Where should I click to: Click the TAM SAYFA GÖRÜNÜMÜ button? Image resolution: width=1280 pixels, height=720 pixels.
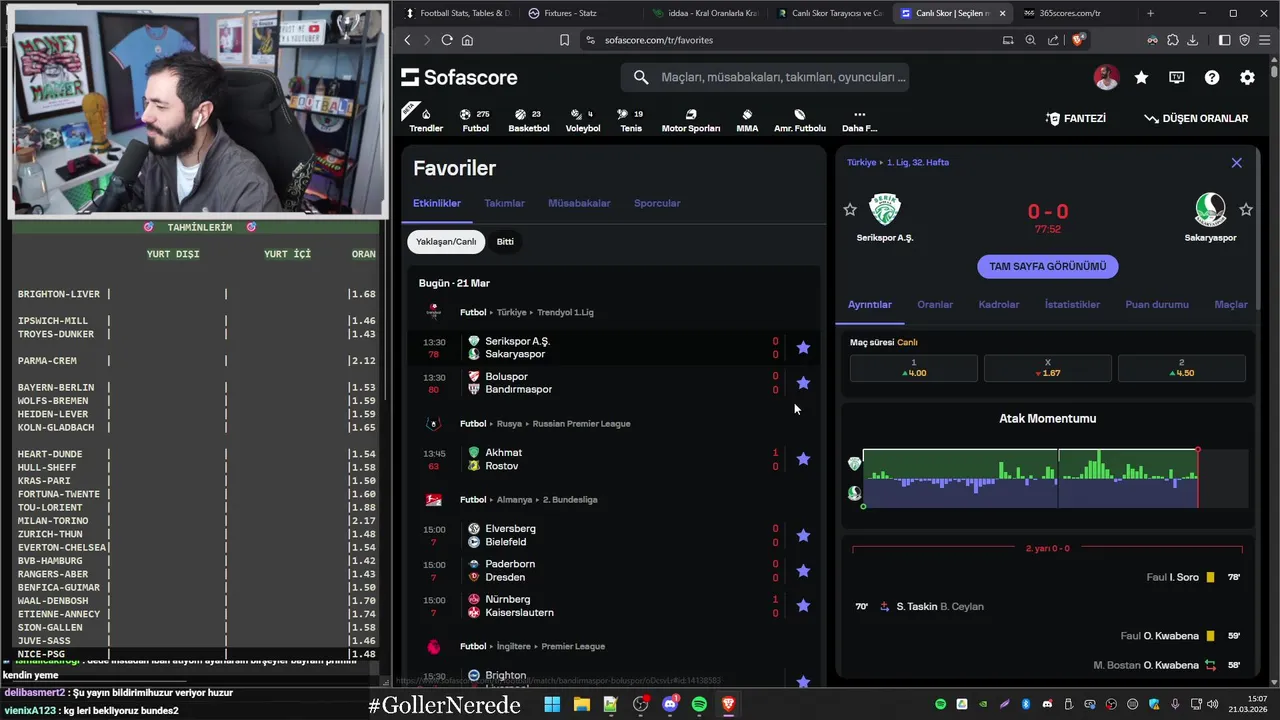coord(1048,266)
